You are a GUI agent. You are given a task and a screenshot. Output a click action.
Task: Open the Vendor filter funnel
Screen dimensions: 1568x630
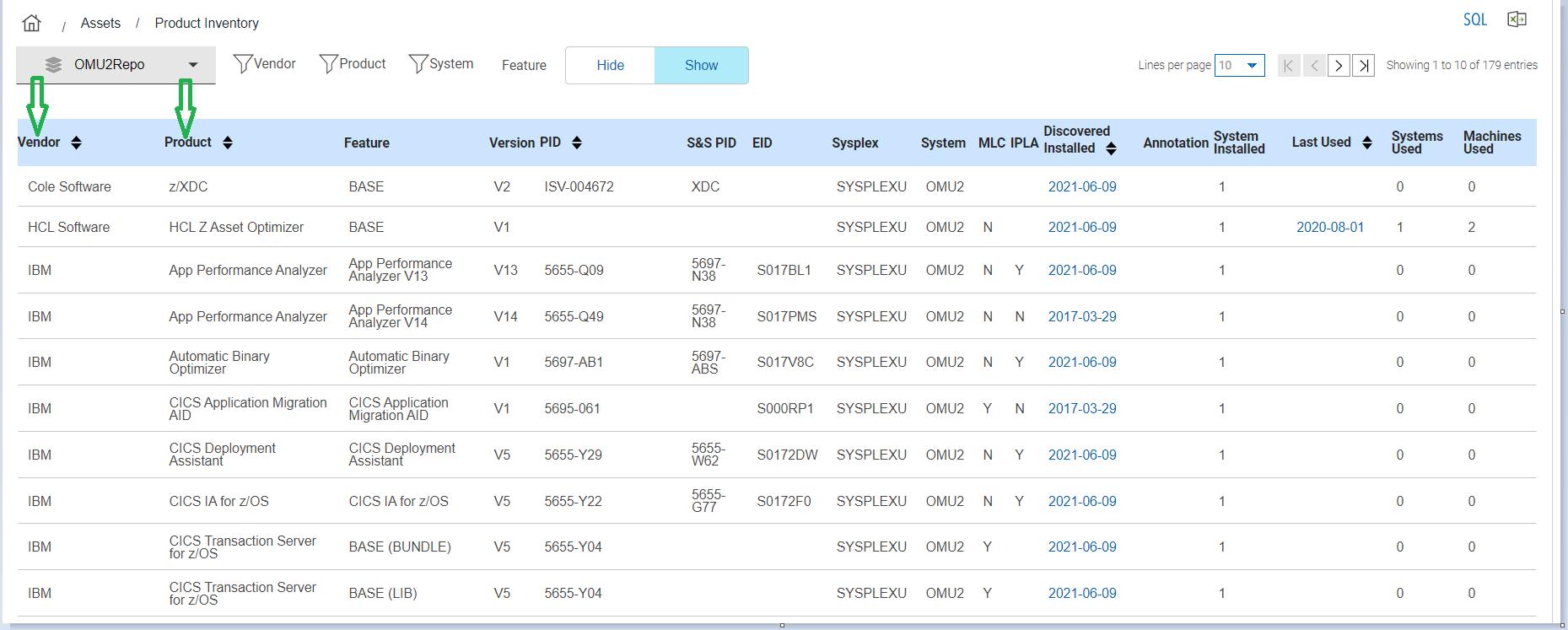(x=243, y=64)
